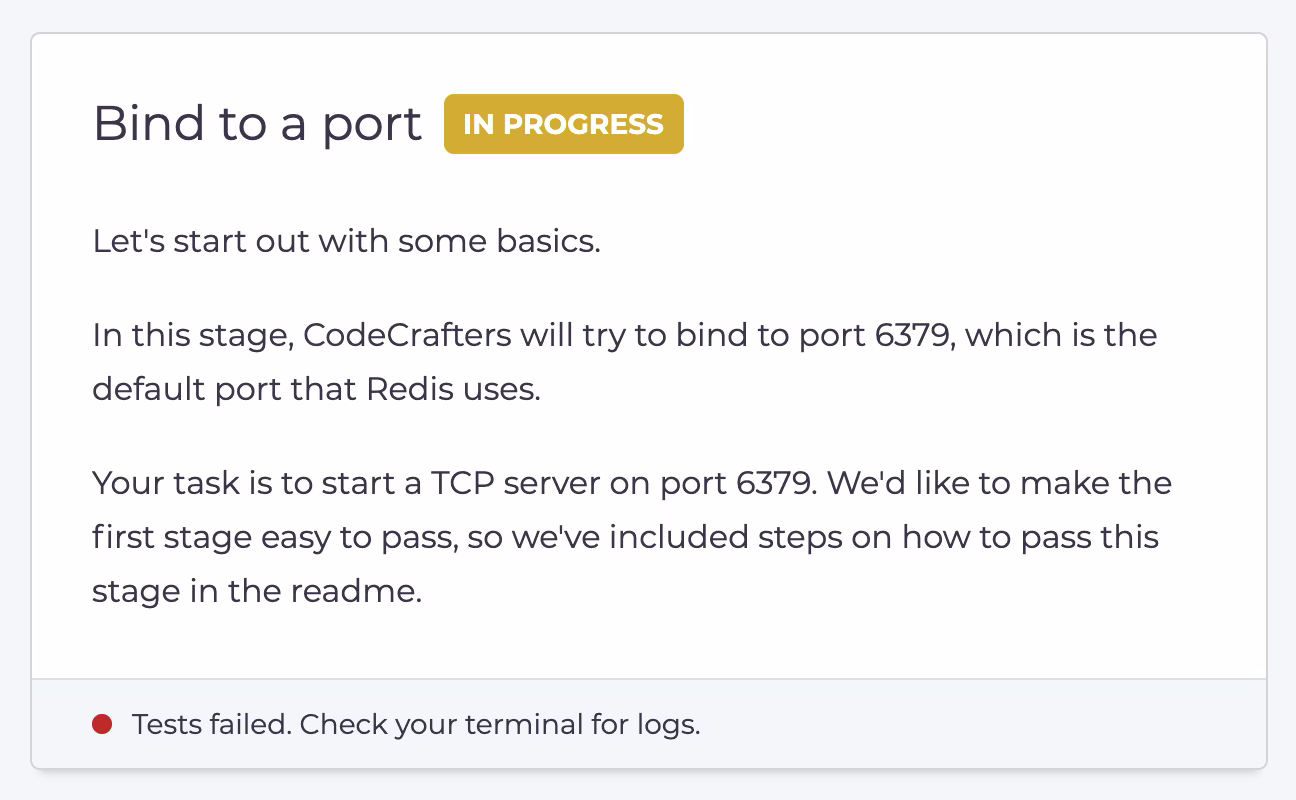Click the "Bind to a port" heading
Image resolution: width=1296 pixels, height=800 pixels.
click(257, 124)
